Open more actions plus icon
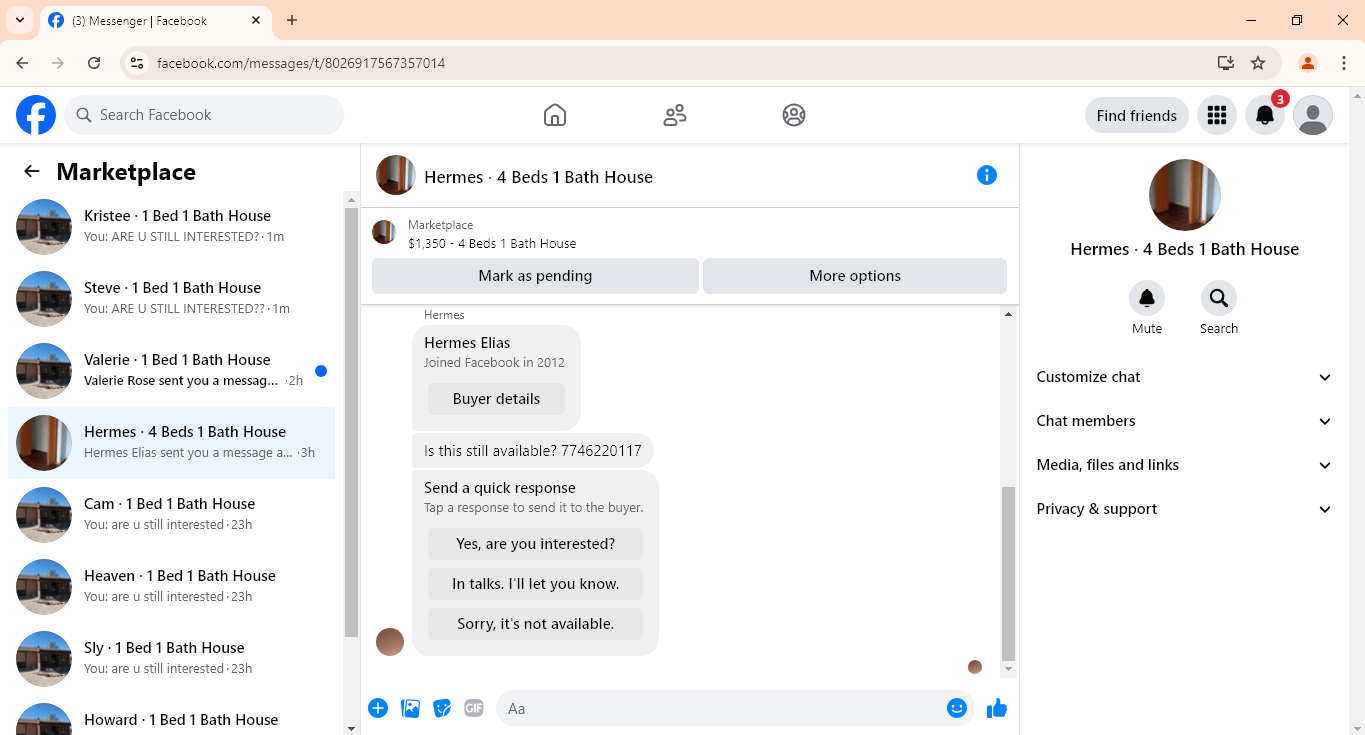Viewport: 1365px width, 735px height. click(x=378, y=708)
